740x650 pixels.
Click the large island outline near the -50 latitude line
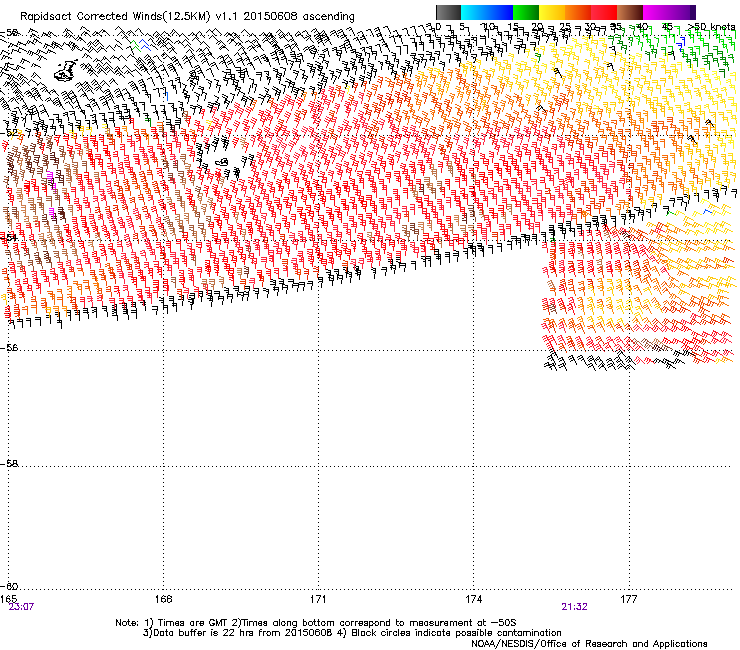click(66, 70)
